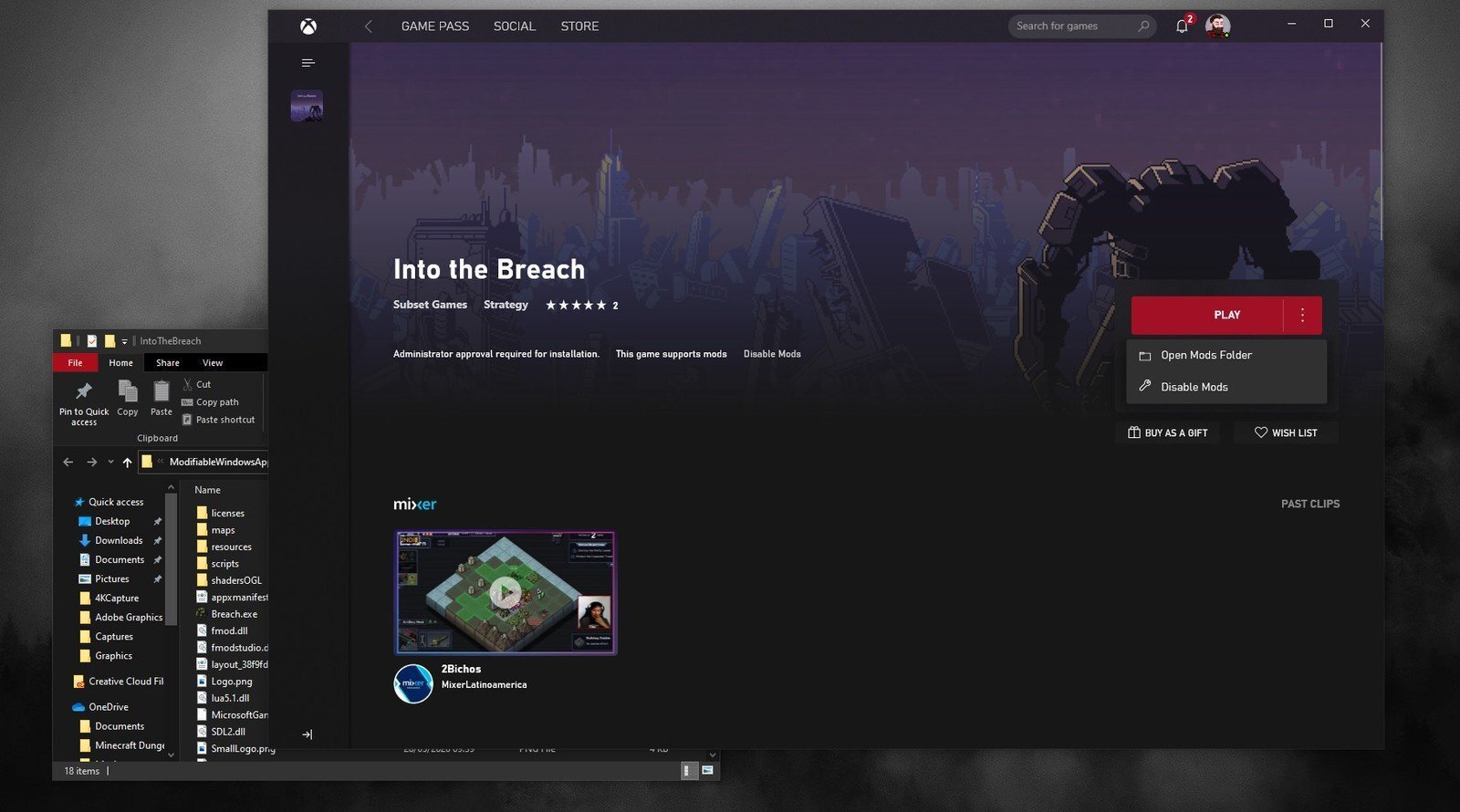
Task: Add game to Wish List
Action: (1286, 432)
